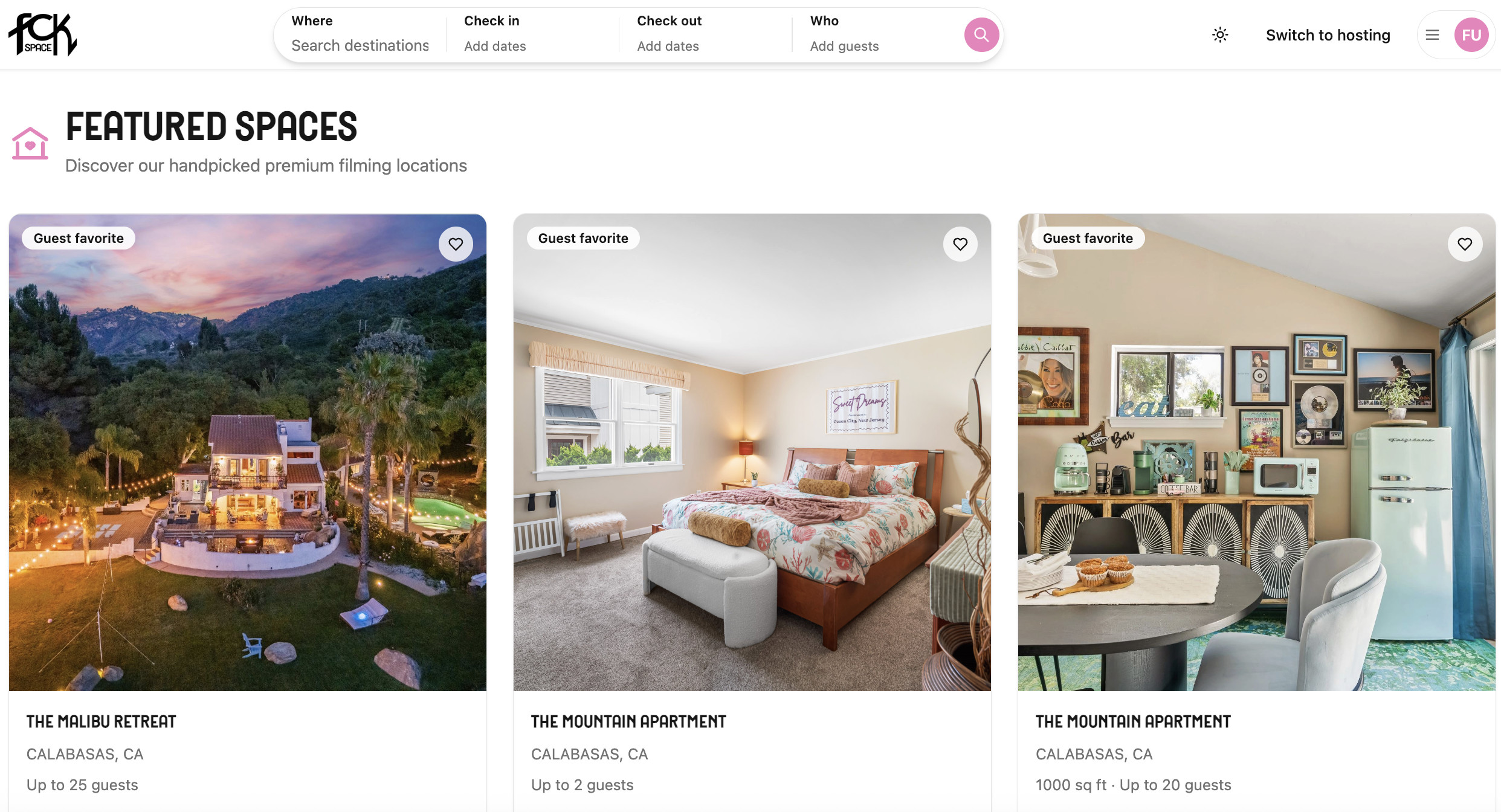Click the pink house icon beside Featured Spaces
This screenshot has width=1501, height=812.
click(x=30, y=144)
